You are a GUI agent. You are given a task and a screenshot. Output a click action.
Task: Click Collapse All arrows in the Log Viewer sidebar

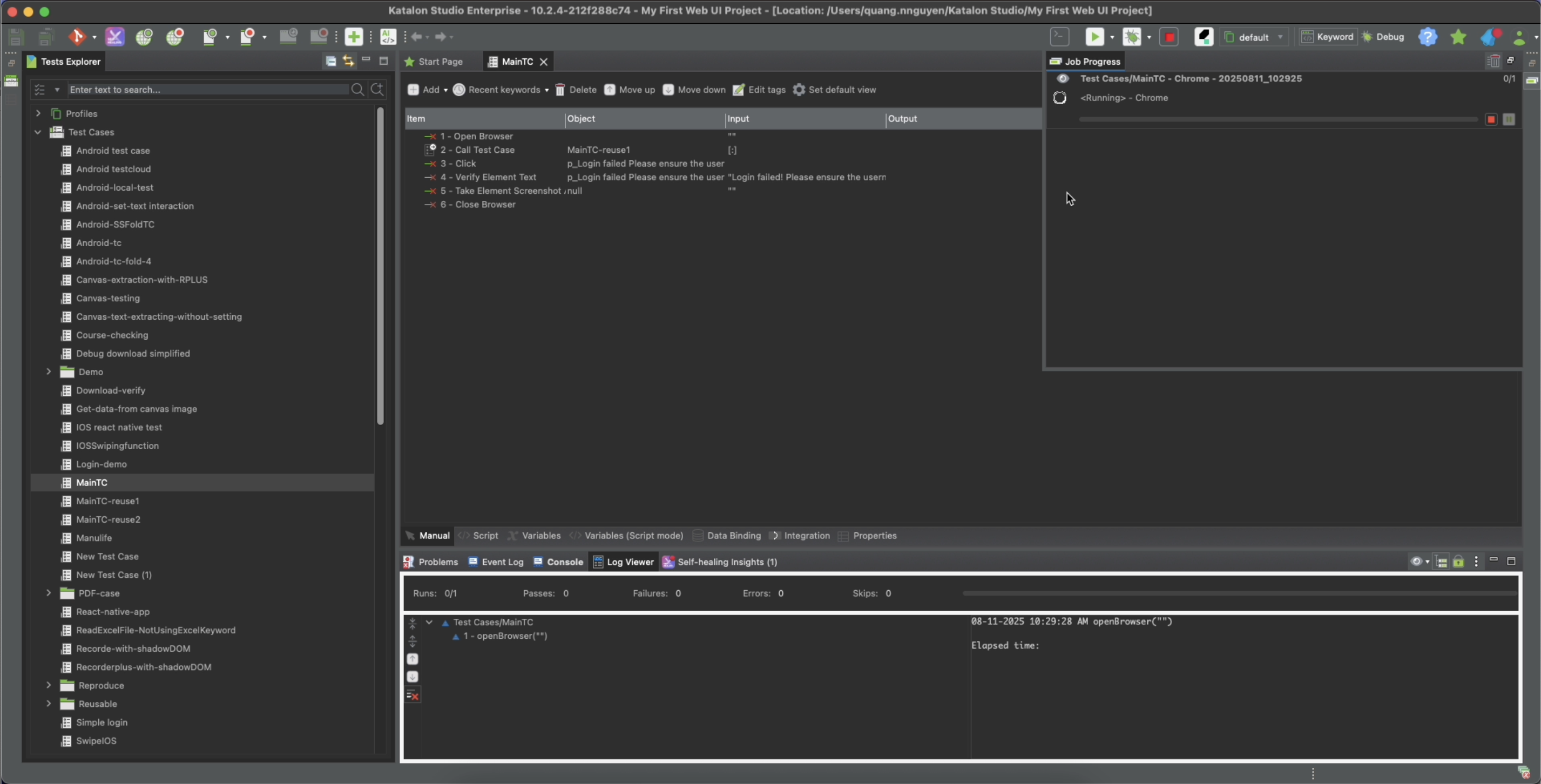[412, 624]
